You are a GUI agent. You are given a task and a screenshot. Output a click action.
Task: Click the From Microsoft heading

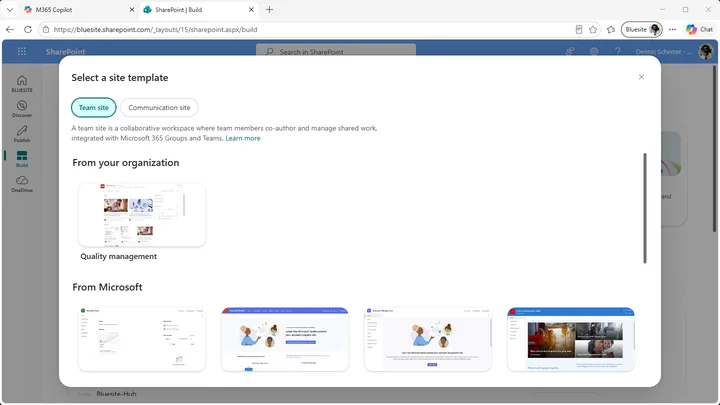coord(107,287)
